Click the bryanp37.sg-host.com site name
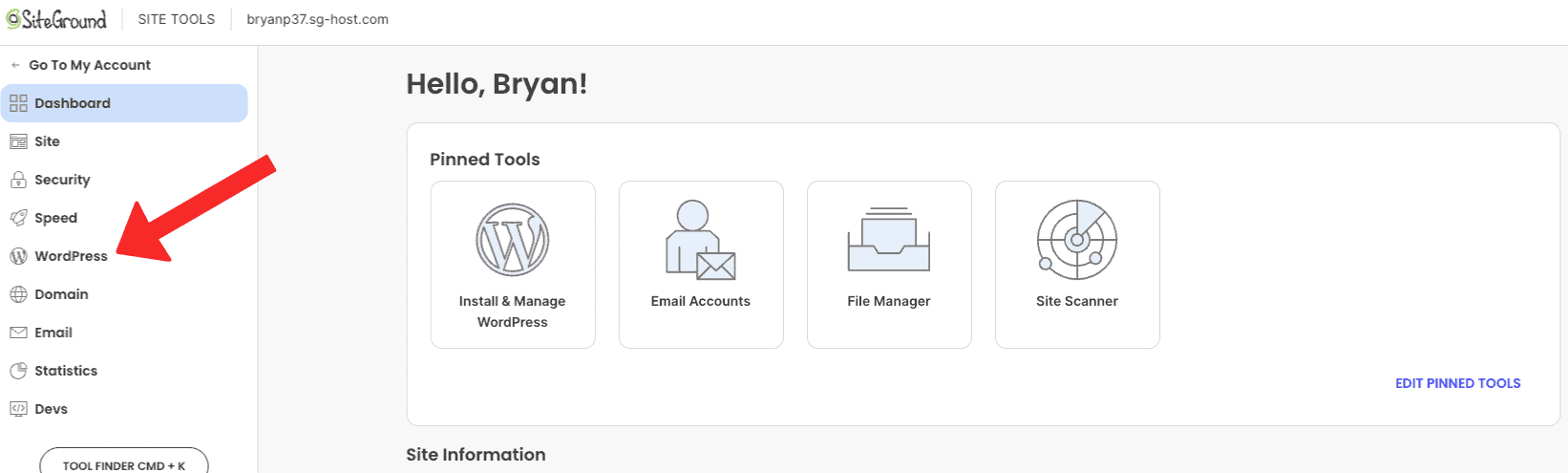Viewport: 1568px width, 473px height. coord(318,19)
